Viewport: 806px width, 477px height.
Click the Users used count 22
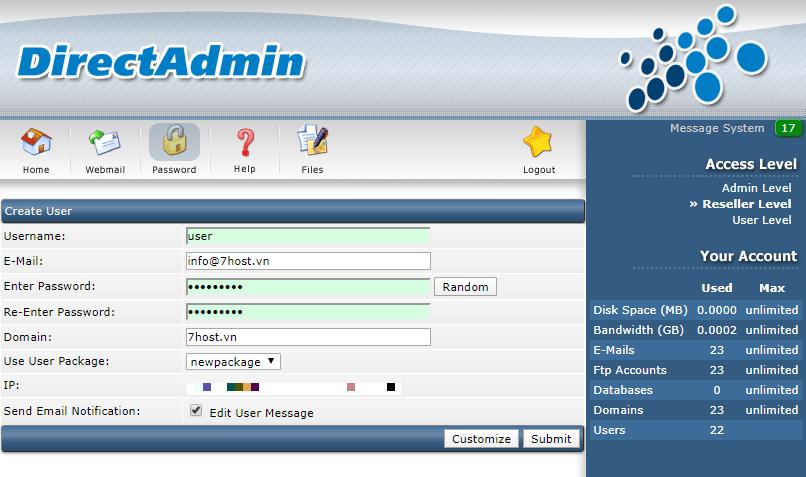pos(717,430)
